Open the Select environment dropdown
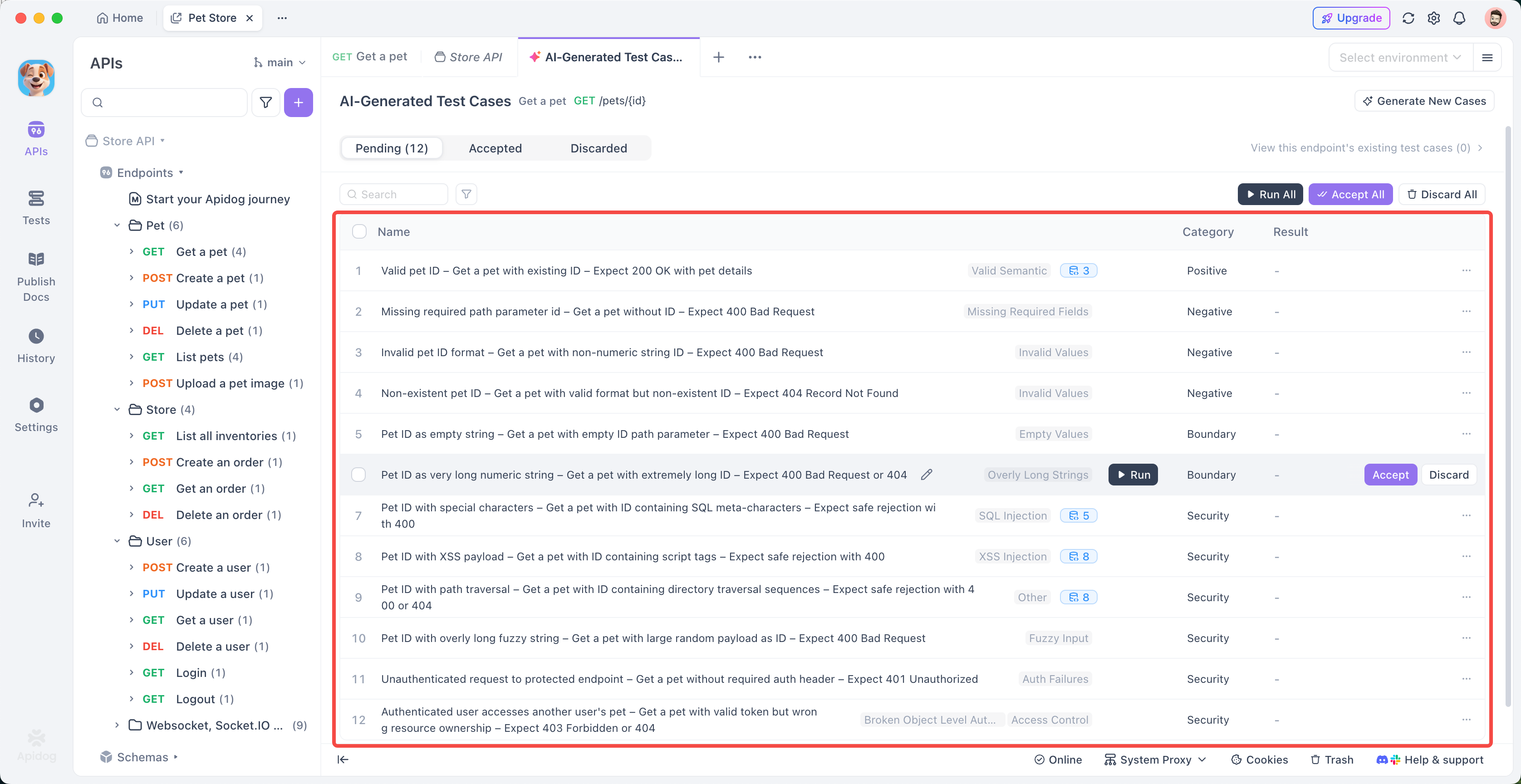 (1400, 57)
